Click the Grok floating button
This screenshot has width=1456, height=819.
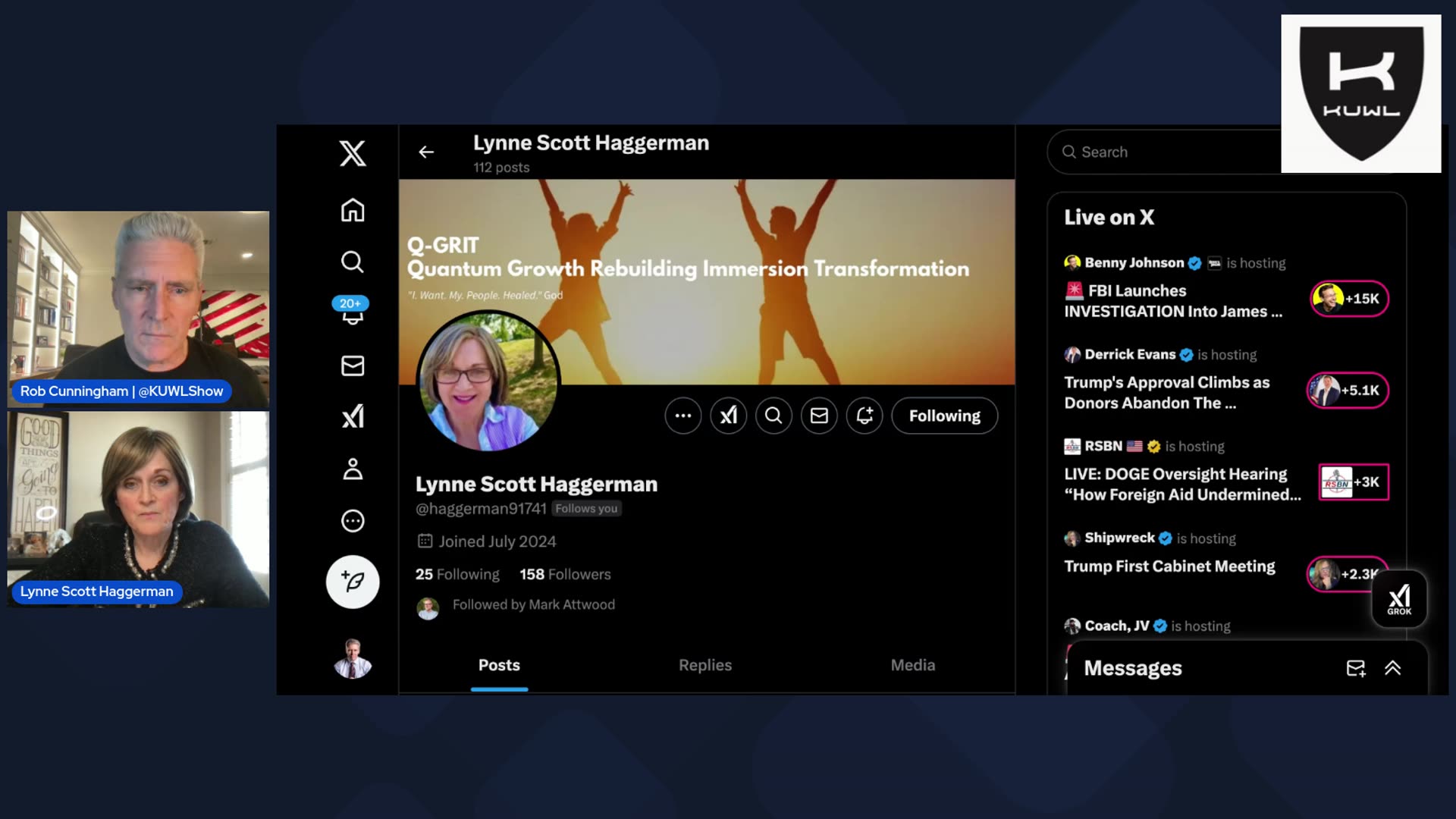tap(1399, 598)
